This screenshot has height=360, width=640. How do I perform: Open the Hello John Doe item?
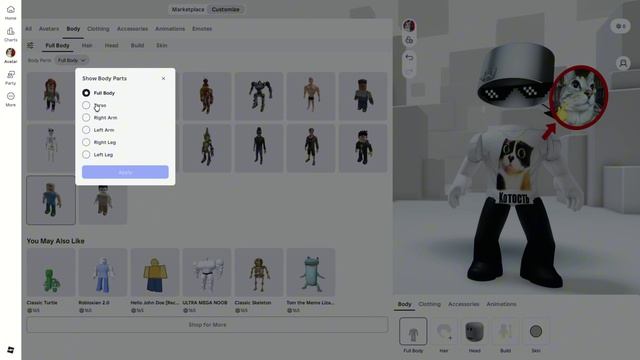point(155,280)
